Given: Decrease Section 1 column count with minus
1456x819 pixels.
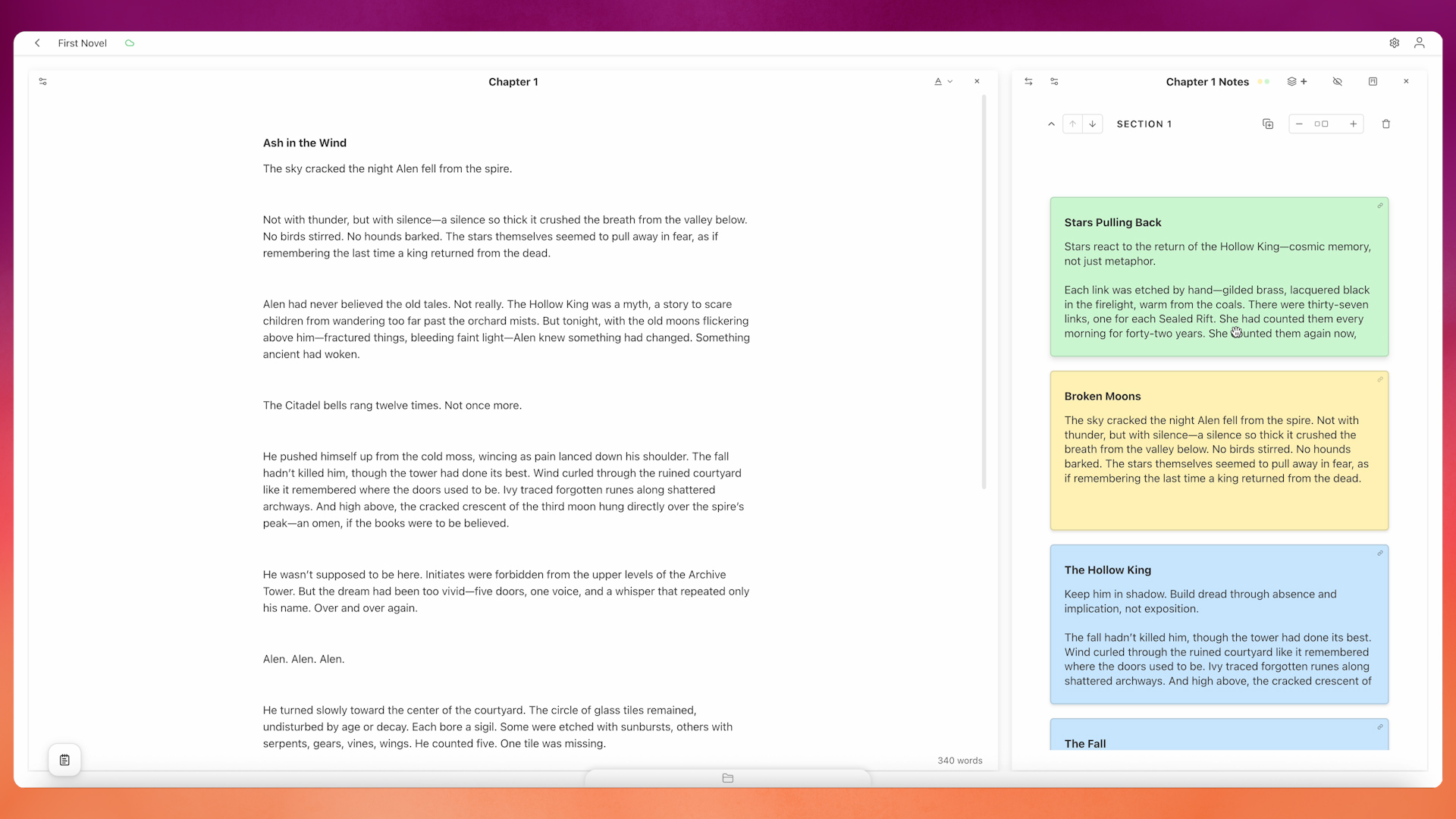Looking at the screenshot, I should [1299, 124].
